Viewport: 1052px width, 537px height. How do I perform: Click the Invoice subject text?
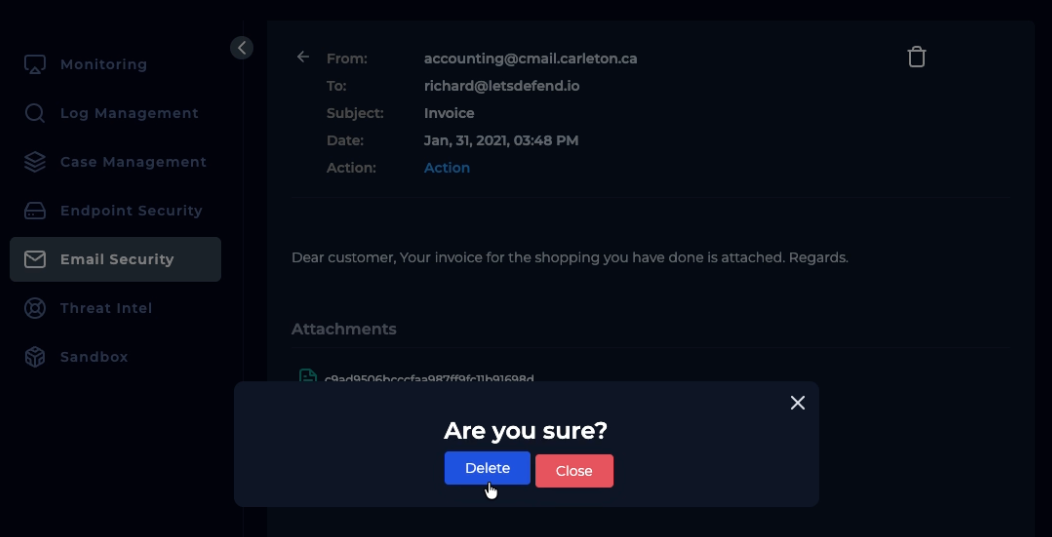449,113
